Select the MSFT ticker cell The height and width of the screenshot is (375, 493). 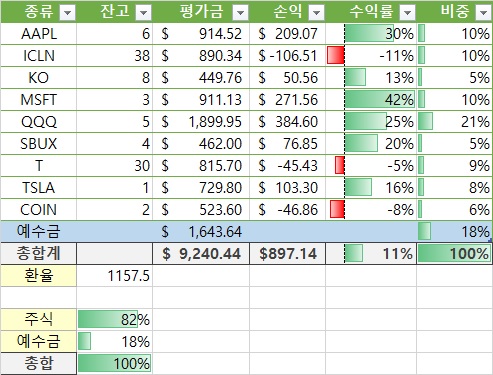[39, 100]
